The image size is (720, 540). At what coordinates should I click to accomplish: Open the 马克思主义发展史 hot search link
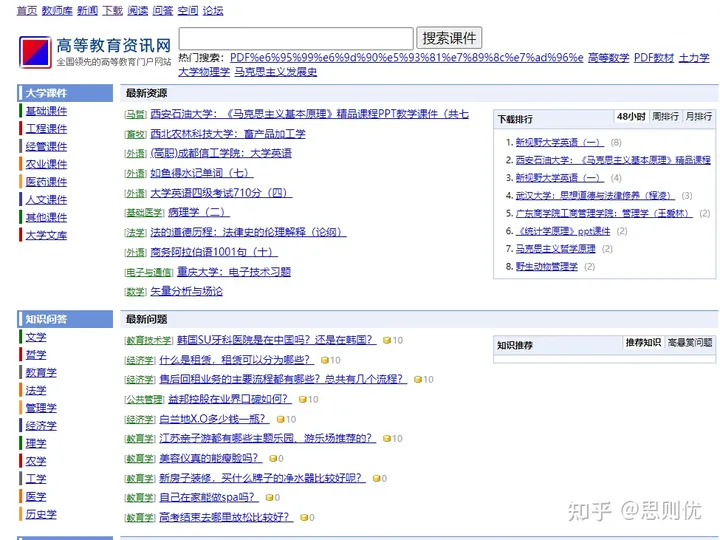tap(276, 72)
